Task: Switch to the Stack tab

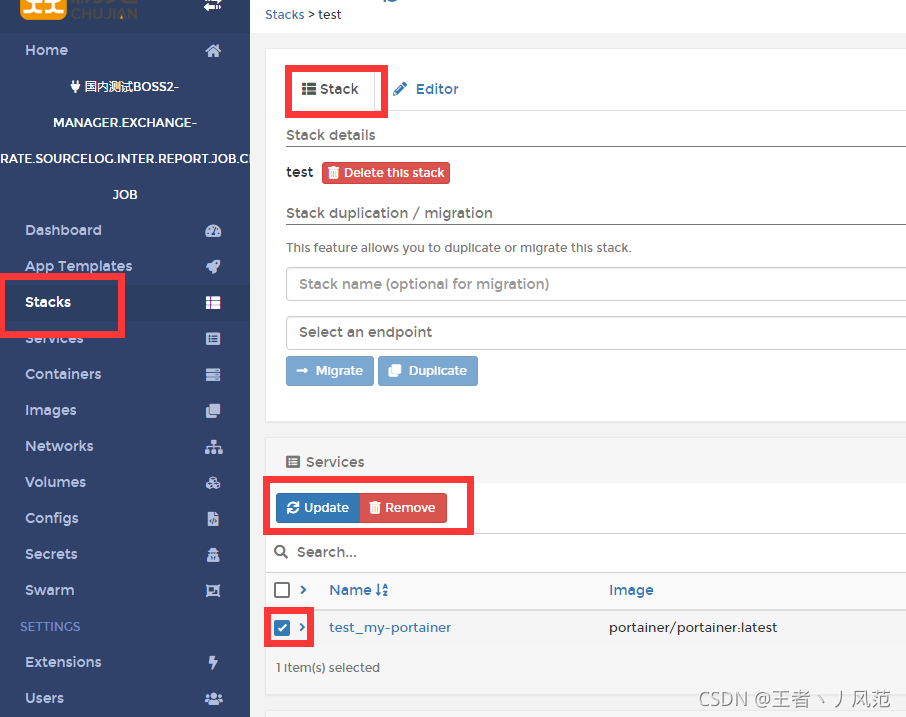Action: tap(331, 89)
